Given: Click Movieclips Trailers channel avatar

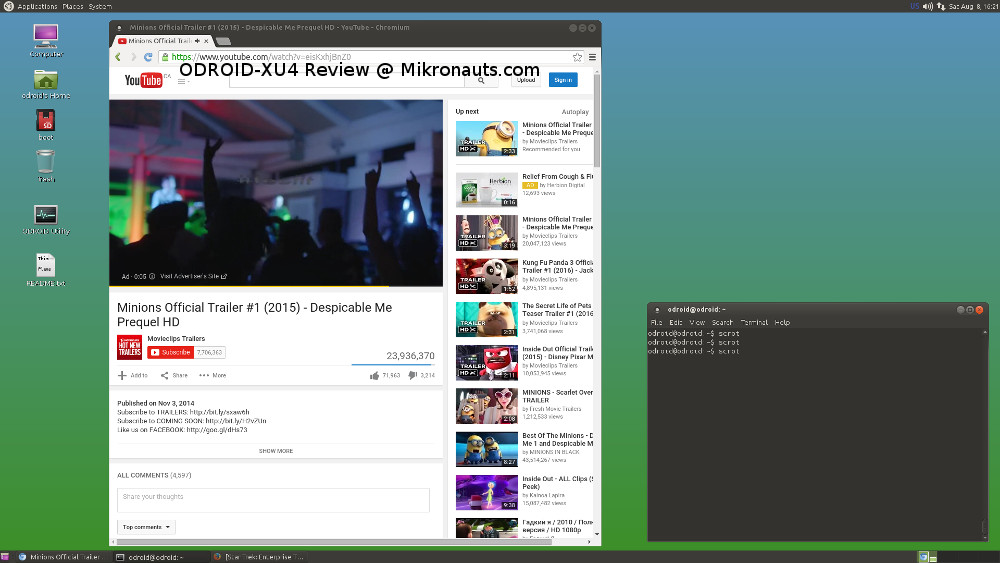Looking at the screenshot, I should point(129,347).
